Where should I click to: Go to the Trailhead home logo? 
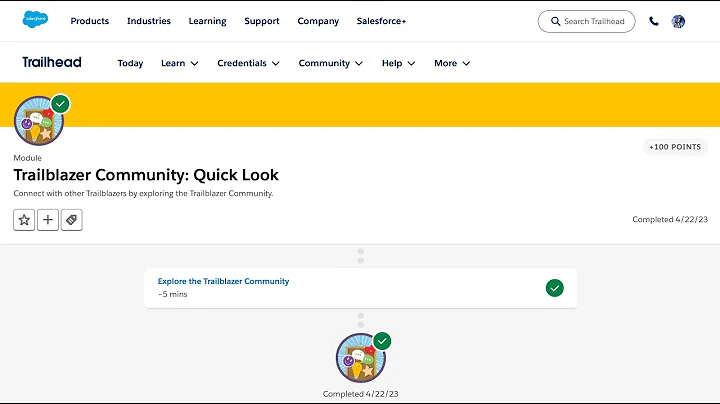click(52, 62)
